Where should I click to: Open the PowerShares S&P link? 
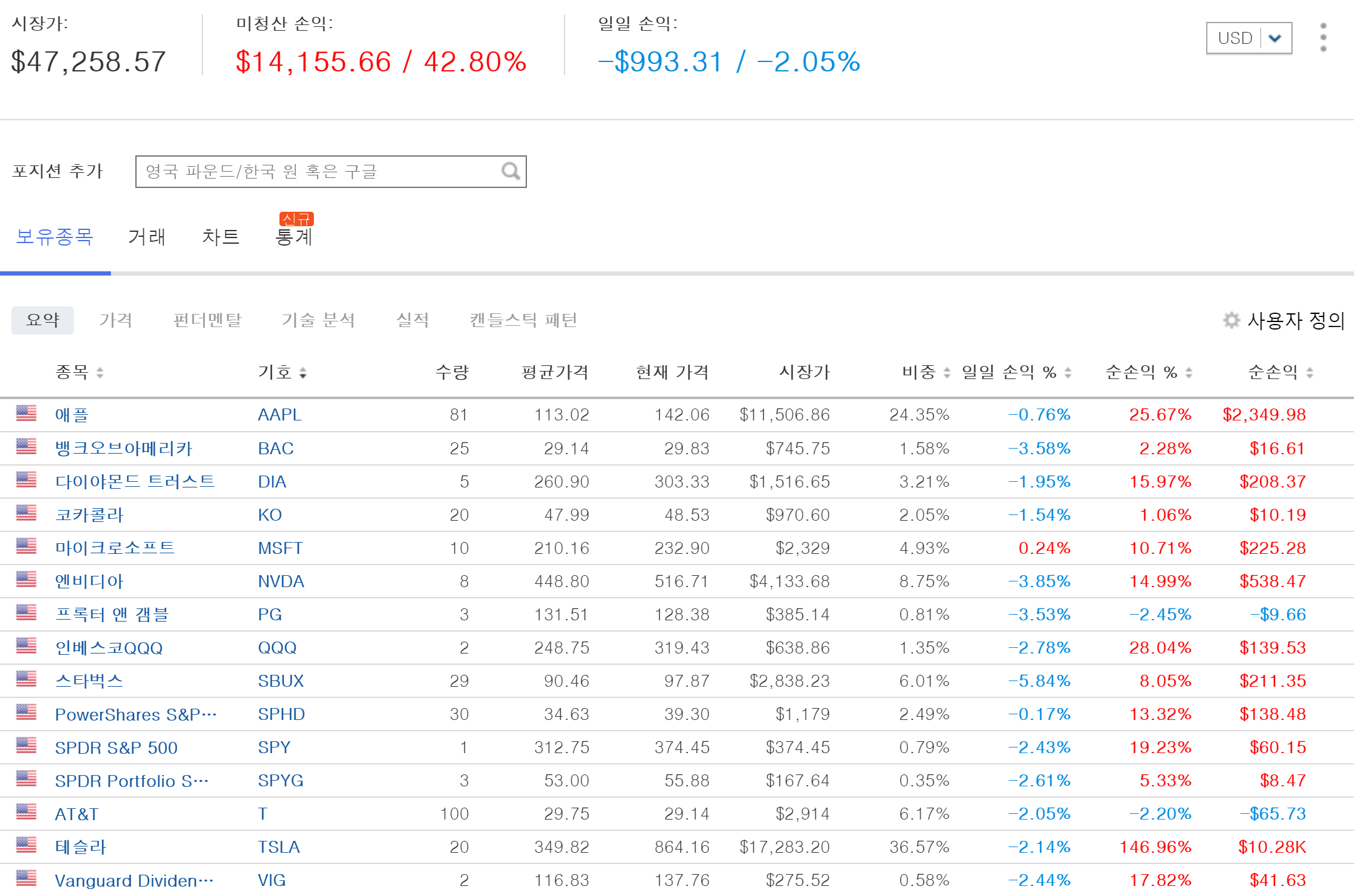tap(135, 714)
